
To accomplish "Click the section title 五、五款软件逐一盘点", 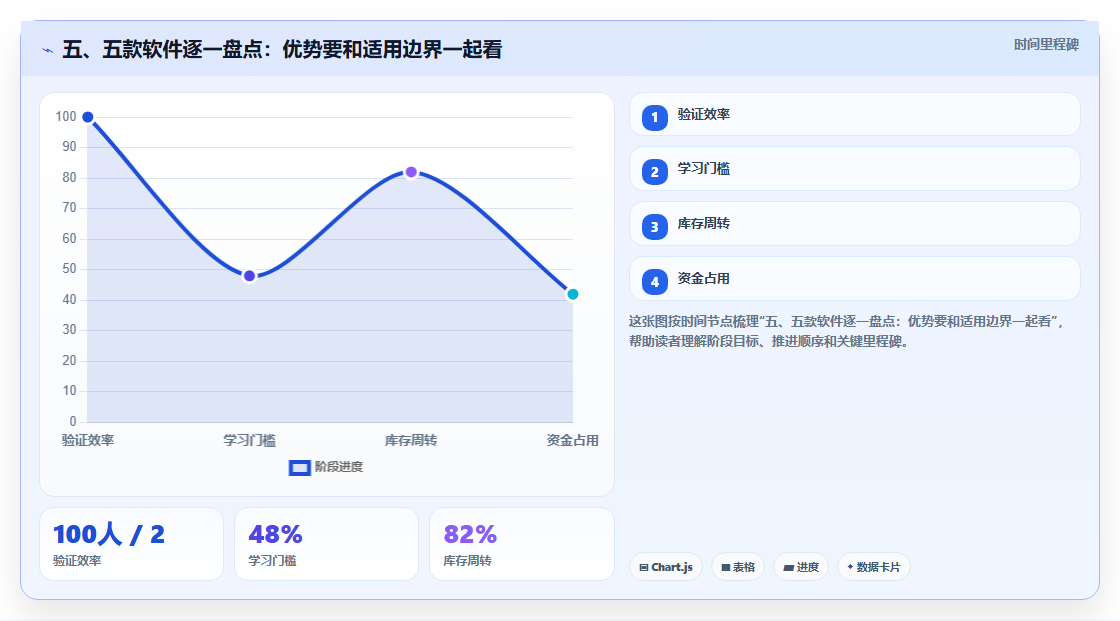I will pos(282,49).
